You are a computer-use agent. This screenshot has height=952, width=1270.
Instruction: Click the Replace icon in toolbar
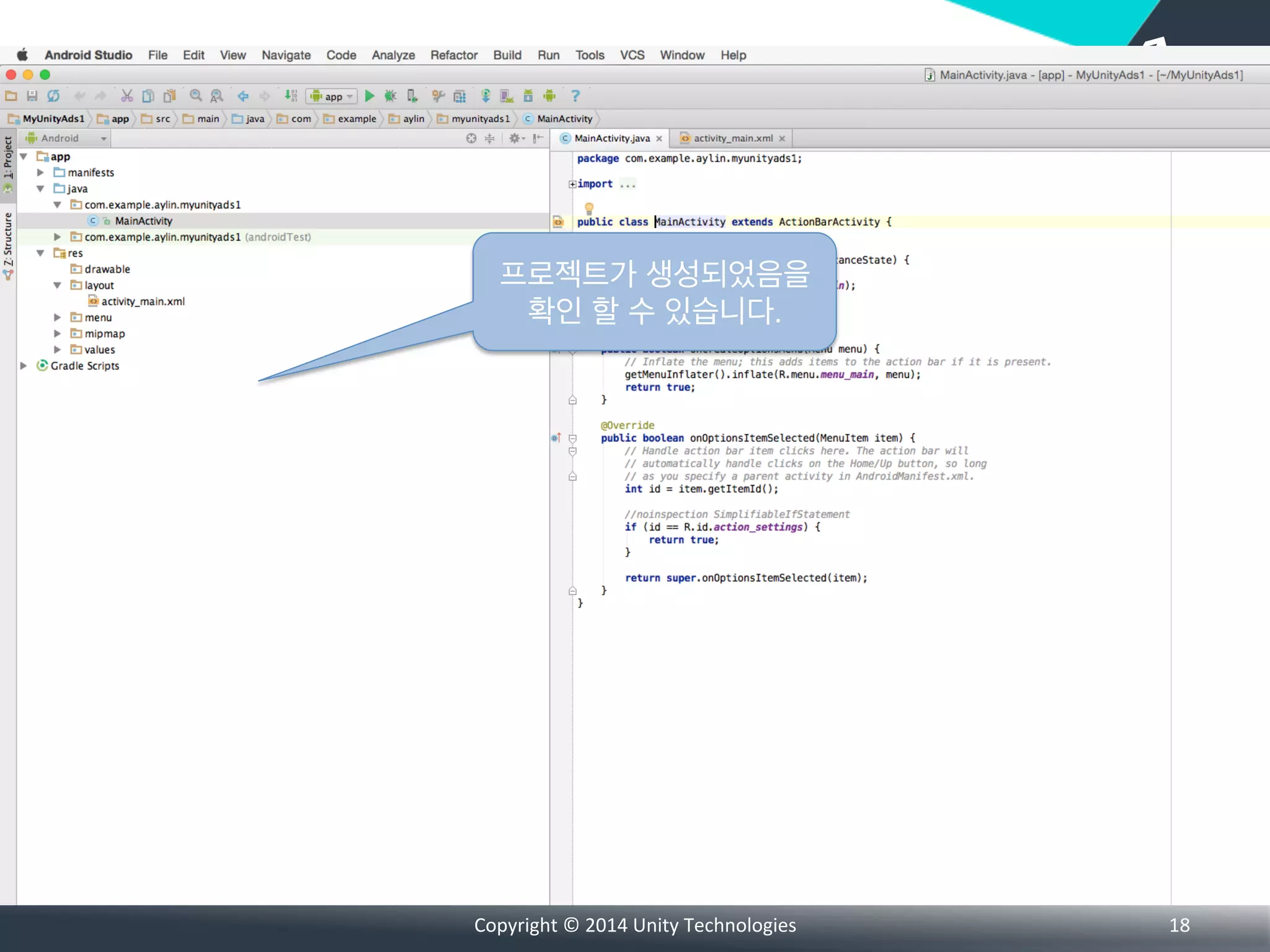216,96
